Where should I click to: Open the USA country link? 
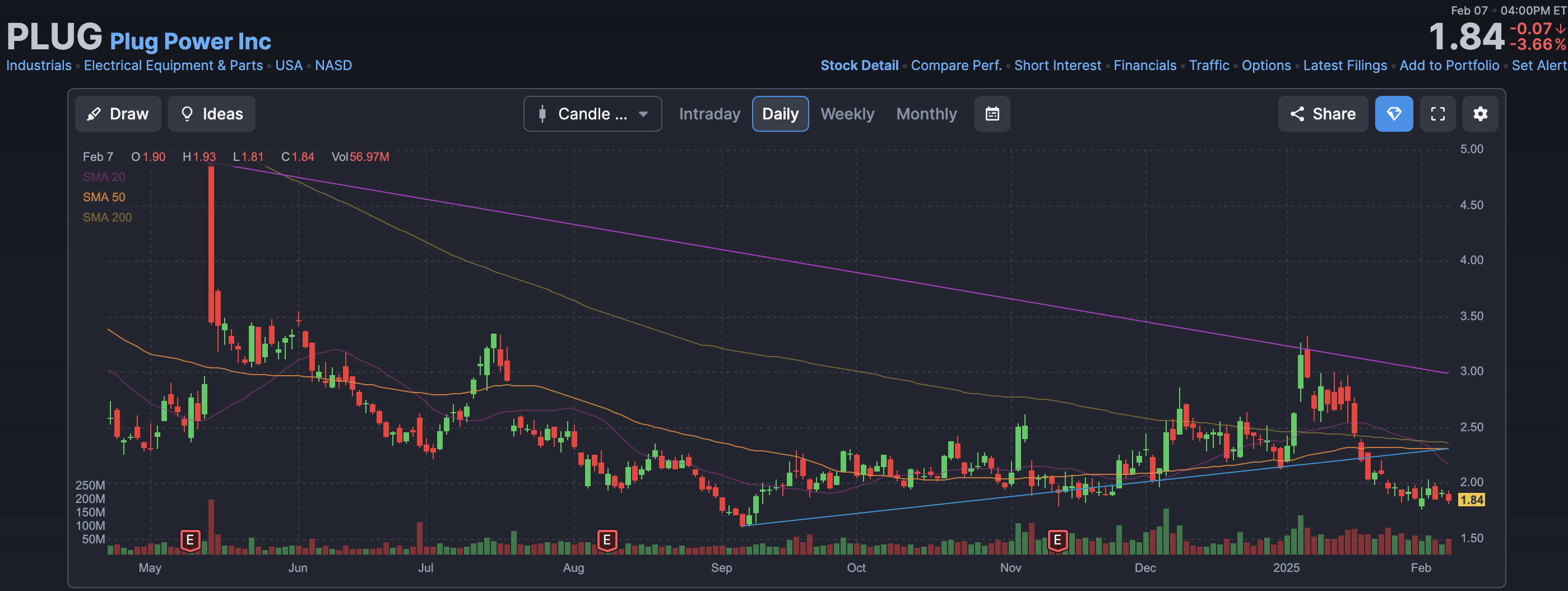(x=289, y=65)
